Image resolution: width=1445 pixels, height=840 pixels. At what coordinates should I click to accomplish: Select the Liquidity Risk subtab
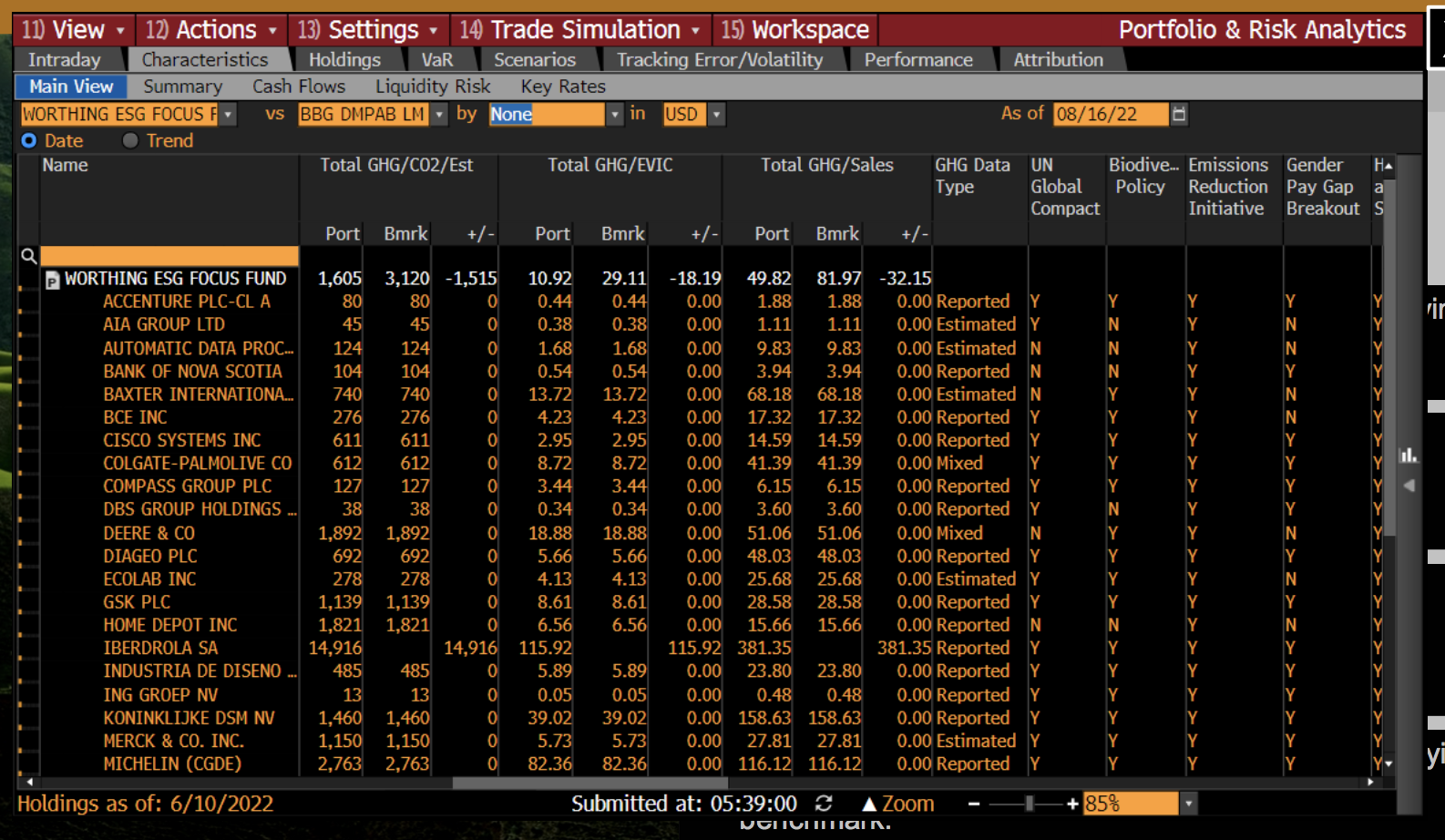[433, 87]
